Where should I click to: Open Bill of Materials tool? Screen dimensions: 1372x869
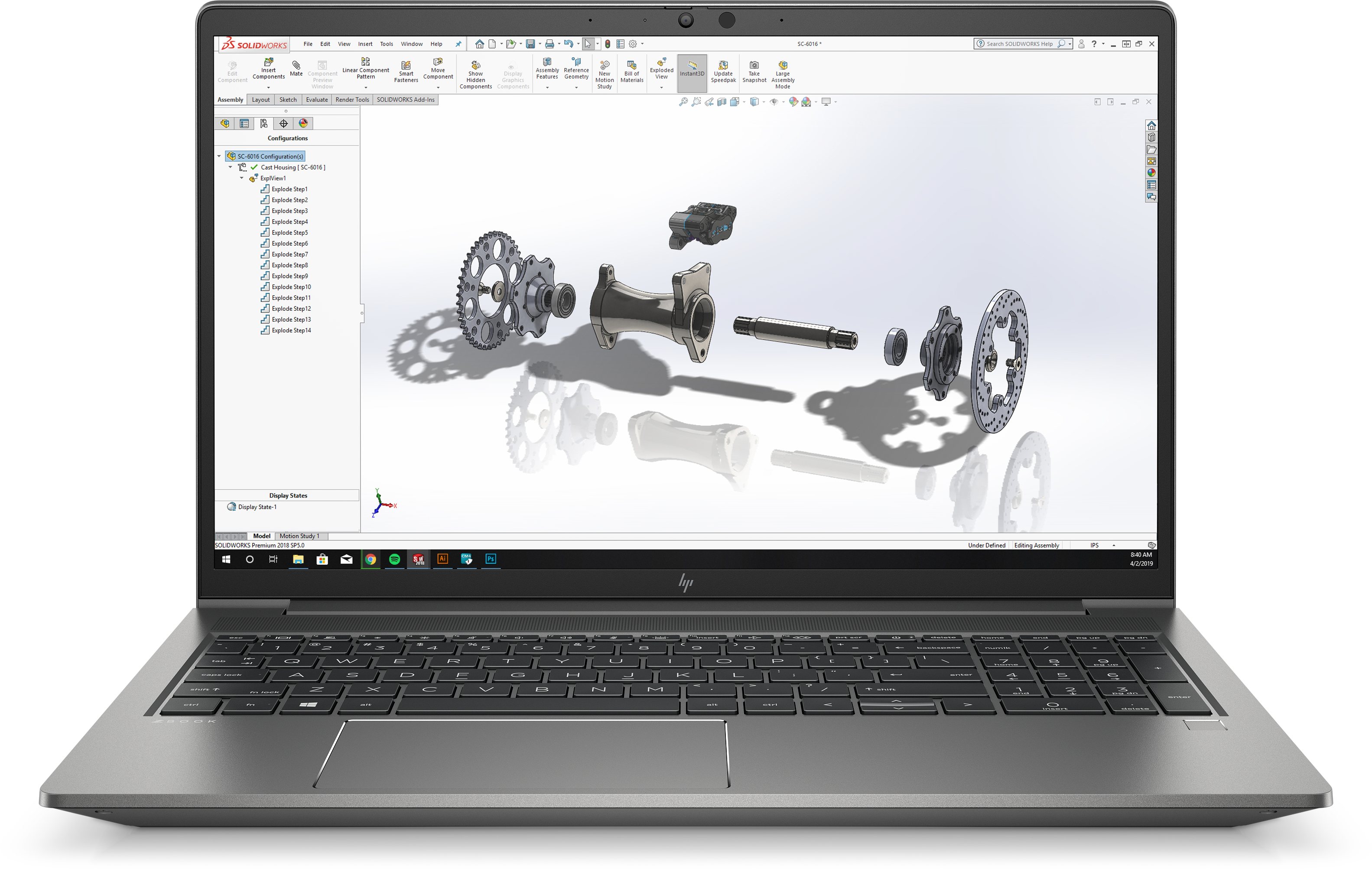(x=631, y=65)
